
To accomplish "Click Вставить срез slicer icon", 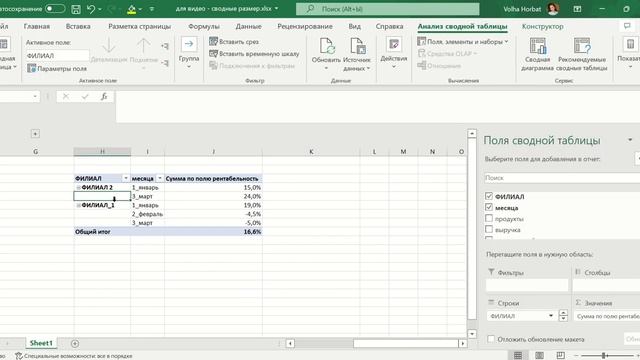I will pos(213,41).
